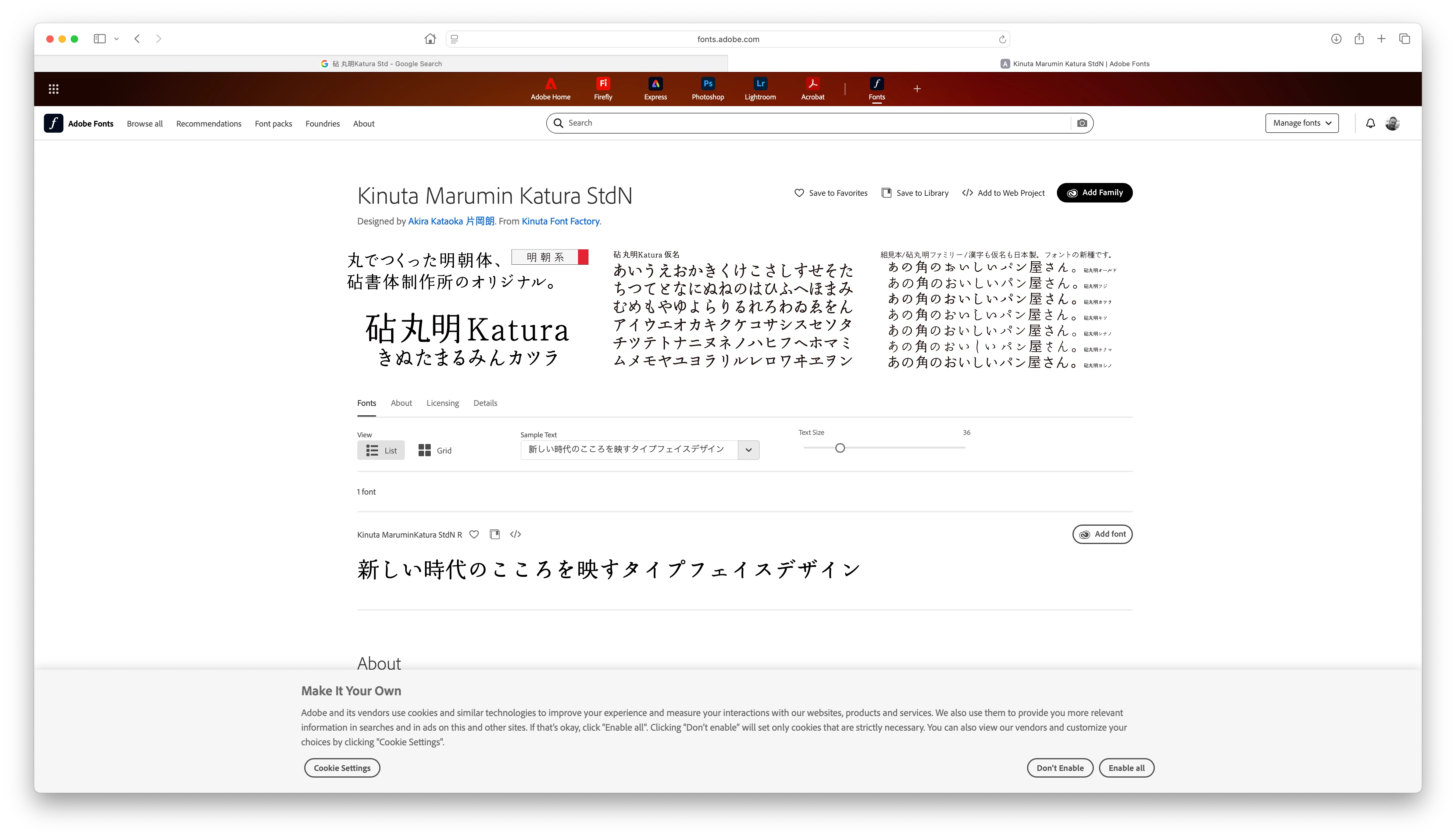Viewport: 1456px width, 838px height.
Task: Click the Text Size slider handle
Action: pyautogui.click(x=840, y=448)
